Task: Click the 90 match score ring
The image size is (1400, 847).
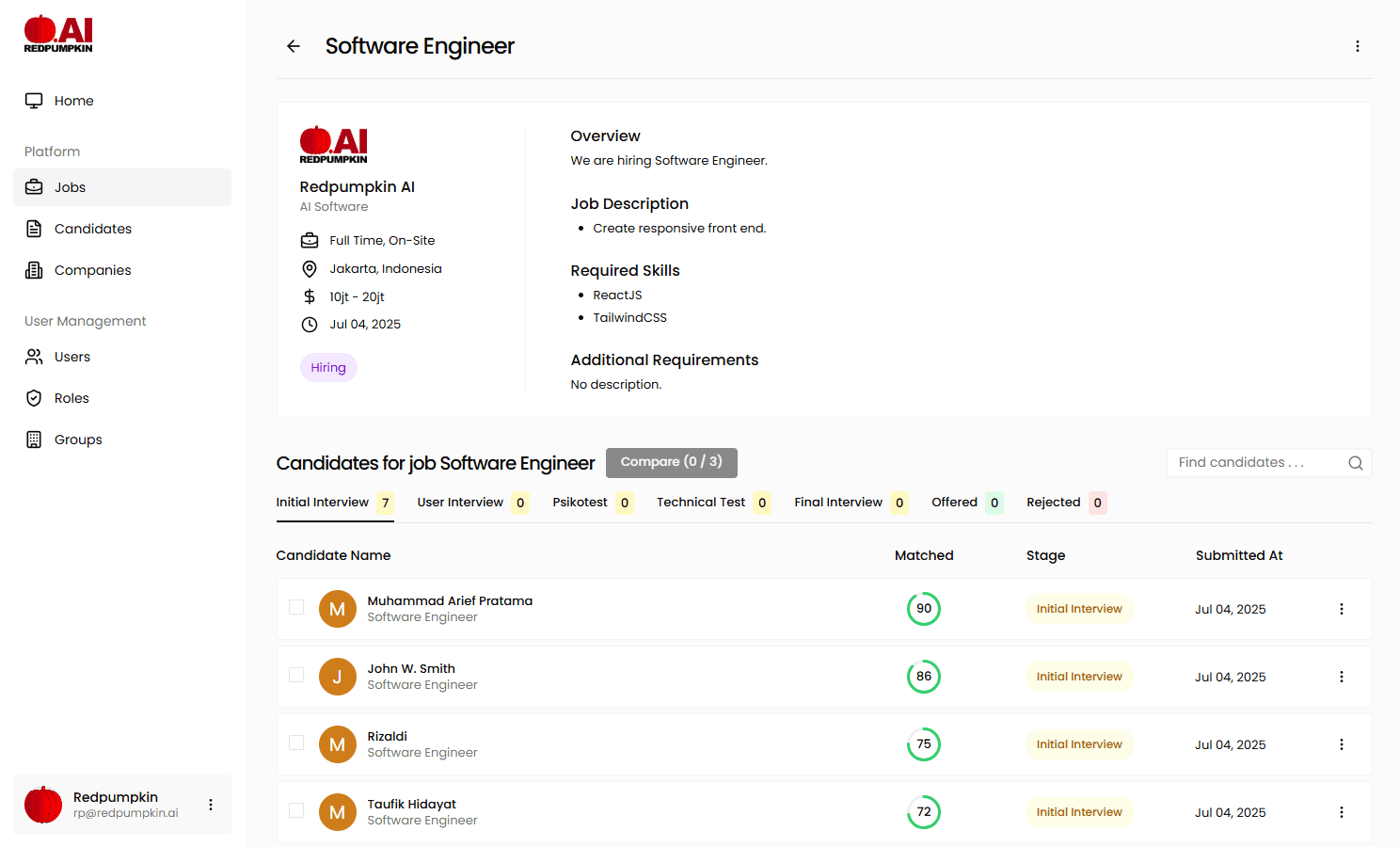Action: [x=923, y=608]
